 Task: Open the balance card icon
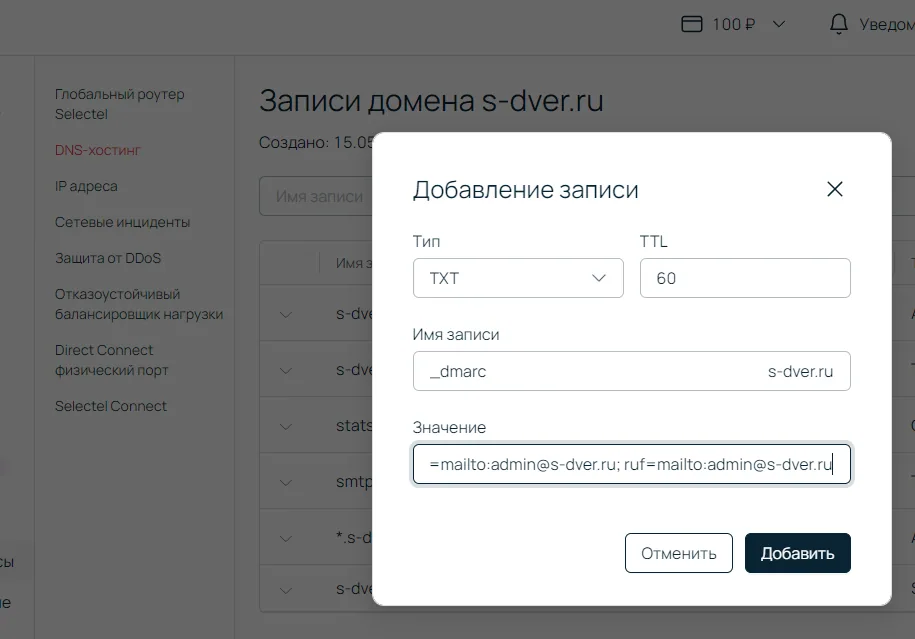point(692,24)
